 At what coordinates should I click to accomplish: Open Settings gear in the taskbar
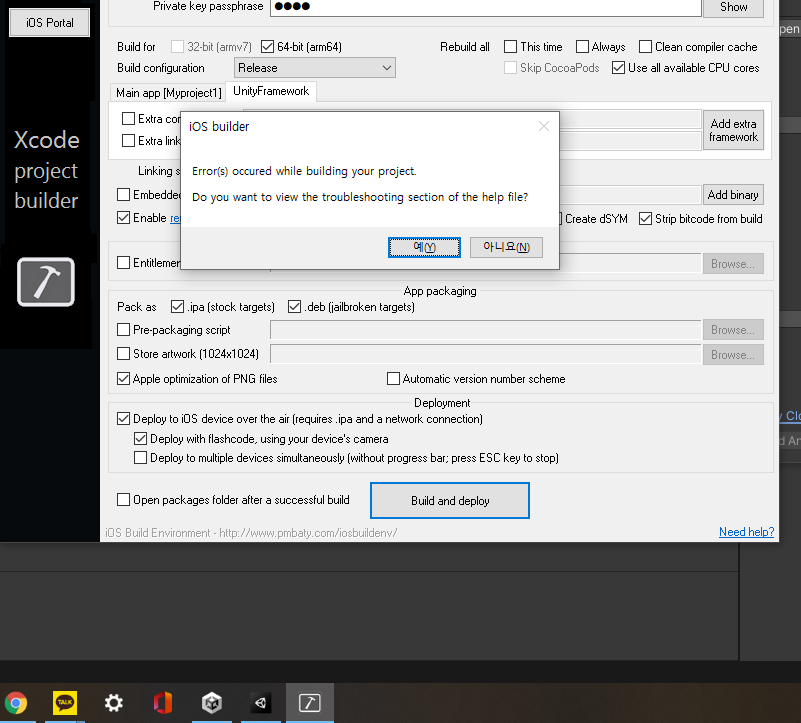click(113, 703)
